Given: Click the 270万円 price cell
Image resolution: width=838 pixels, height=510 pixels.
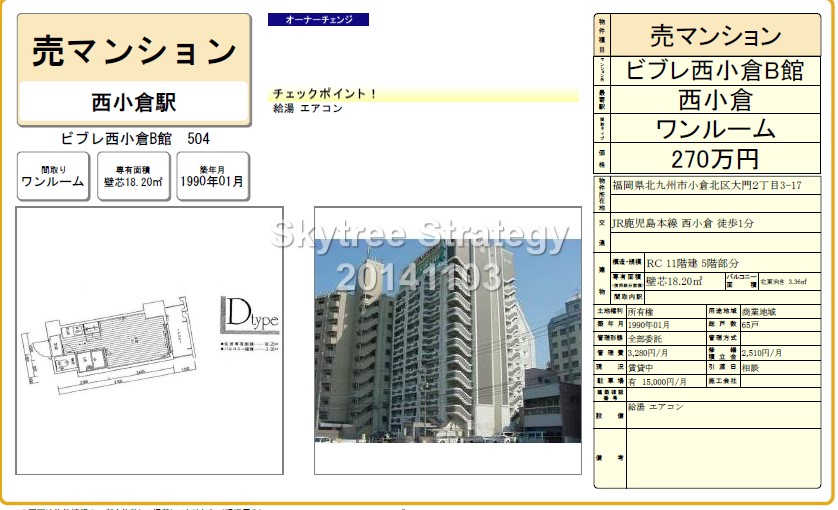Looking at the screenshot, I should [715, 159].
